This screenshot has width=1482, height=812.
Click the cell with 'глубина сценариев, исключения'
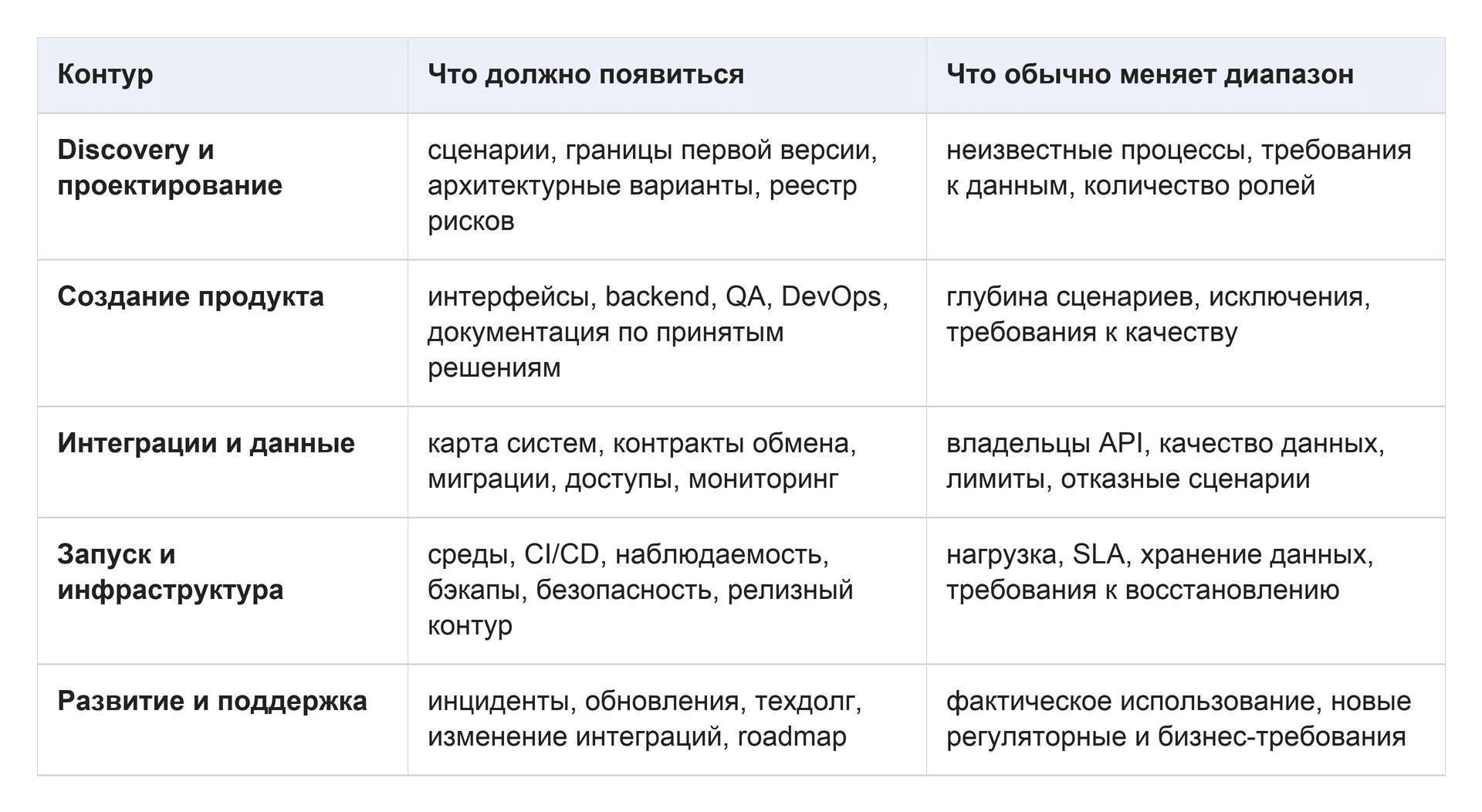[1186, 333]
